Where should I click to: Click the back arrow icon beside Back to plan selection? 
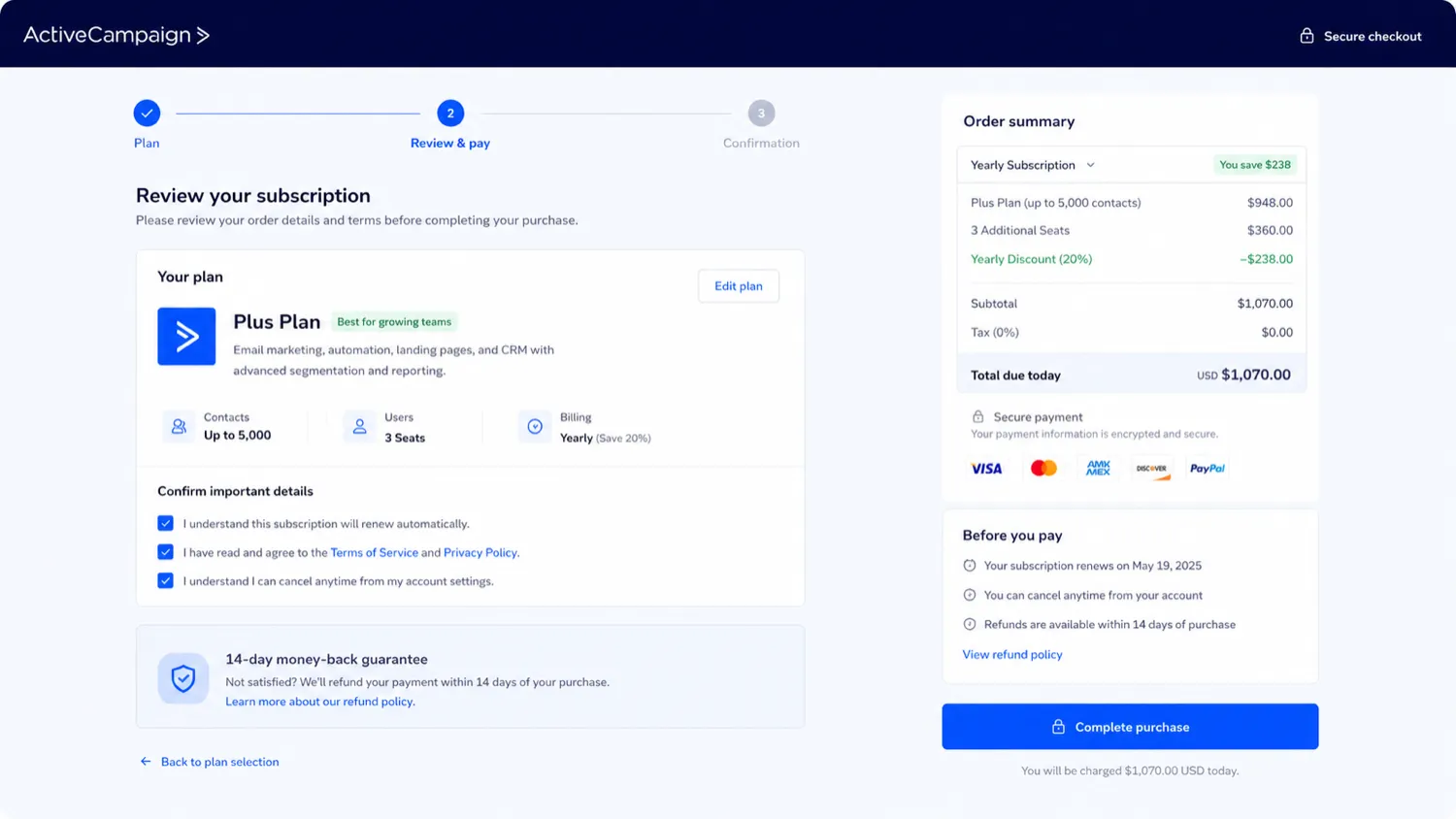click(146, 762)
